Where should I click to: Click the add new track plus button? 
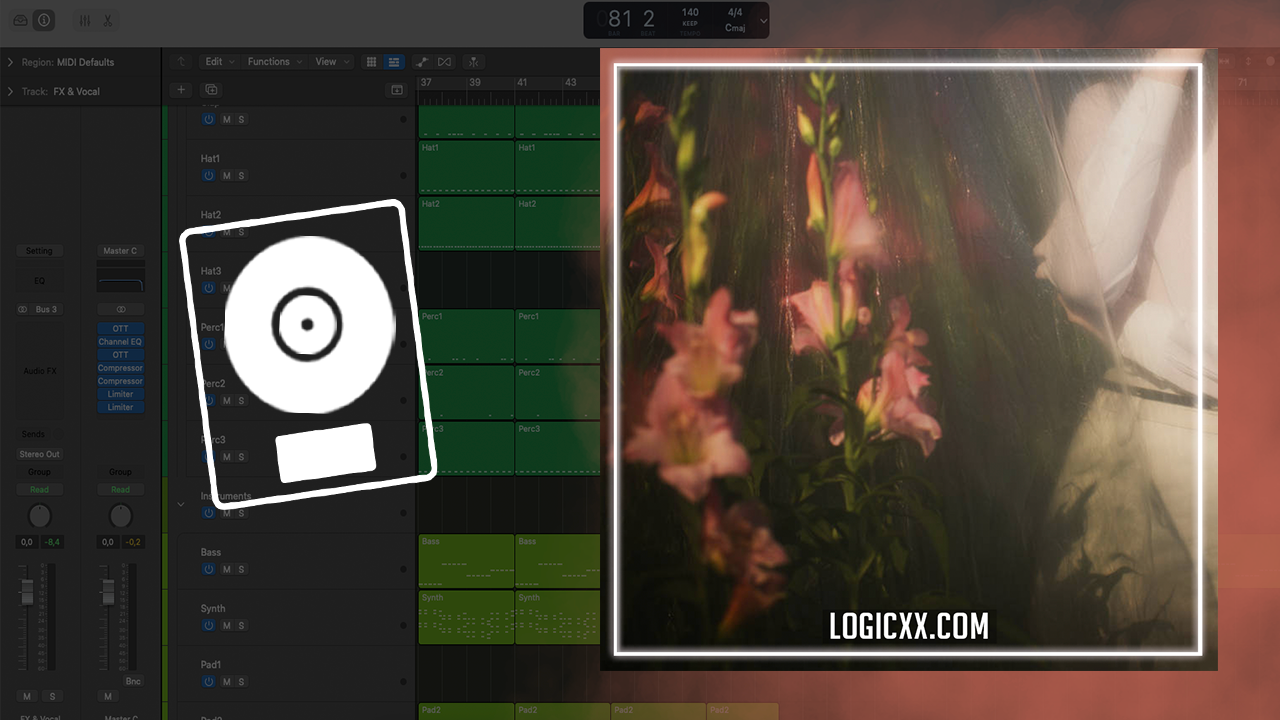click(181, 90)
